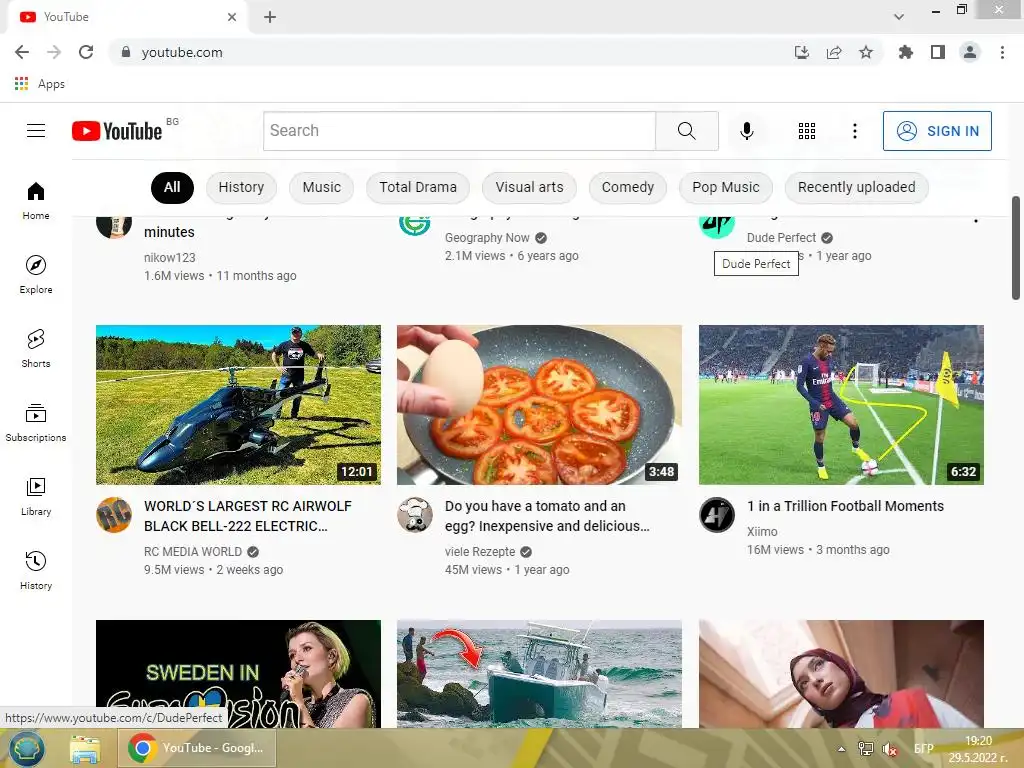The image size is (1024, 768).
Task: Open the RC helicopter video thumbnail
Action: click(238, 405)
